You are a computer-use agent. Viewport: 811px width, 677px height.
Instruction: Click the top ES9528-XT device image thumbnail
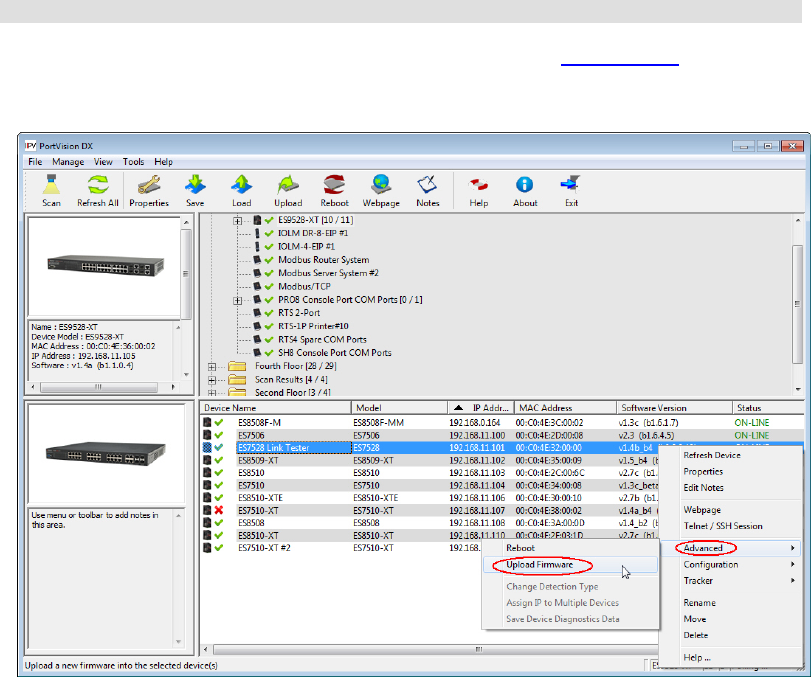(x=104, y=266)
